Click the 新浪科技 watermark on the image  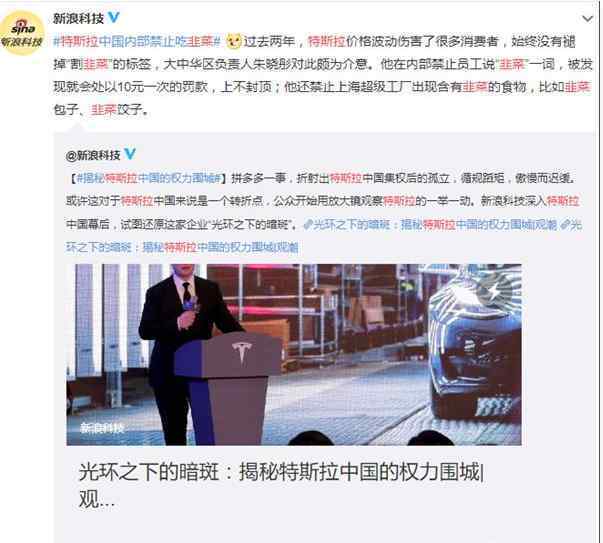click(x=102, y=428)
